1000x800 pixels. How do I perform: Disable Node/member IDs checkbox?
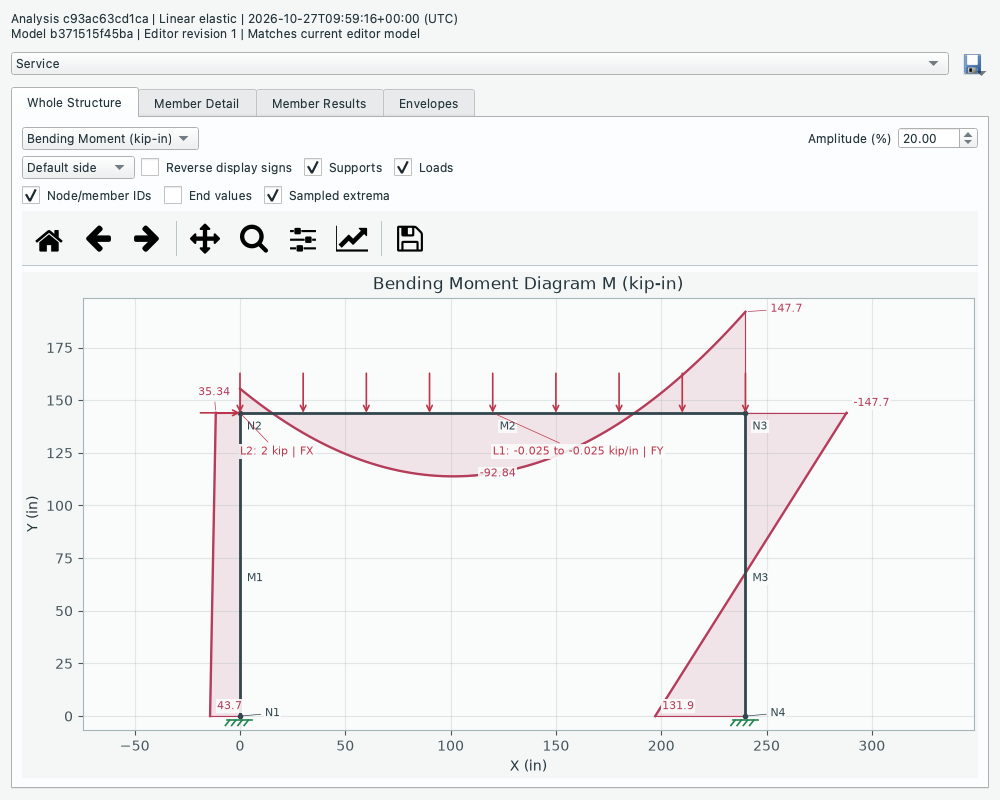[31, 195]
